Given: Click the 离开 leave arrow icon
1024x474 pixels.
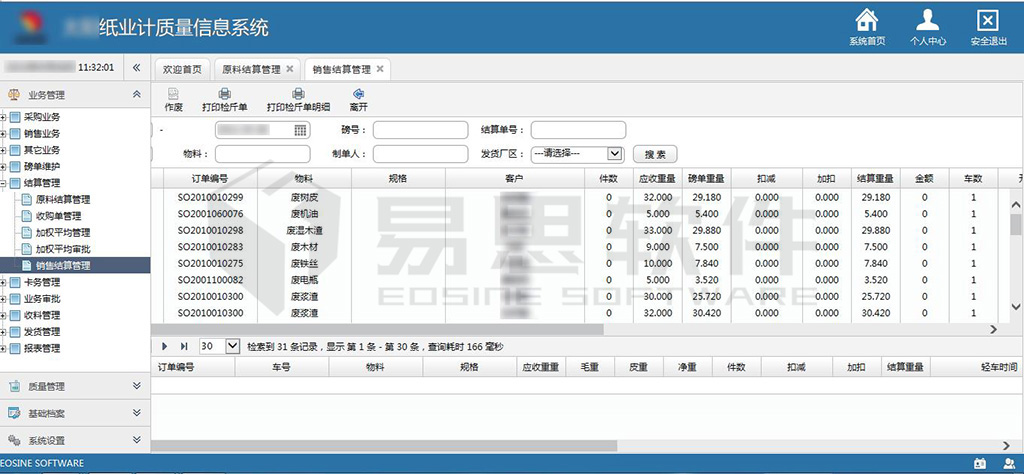Looking at the screenshot, I should (358, 94).
